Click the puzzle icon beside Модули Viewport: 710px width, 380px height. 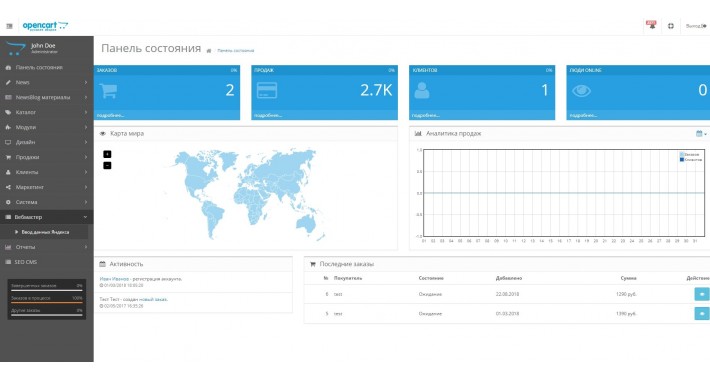[x=8, y=127]
